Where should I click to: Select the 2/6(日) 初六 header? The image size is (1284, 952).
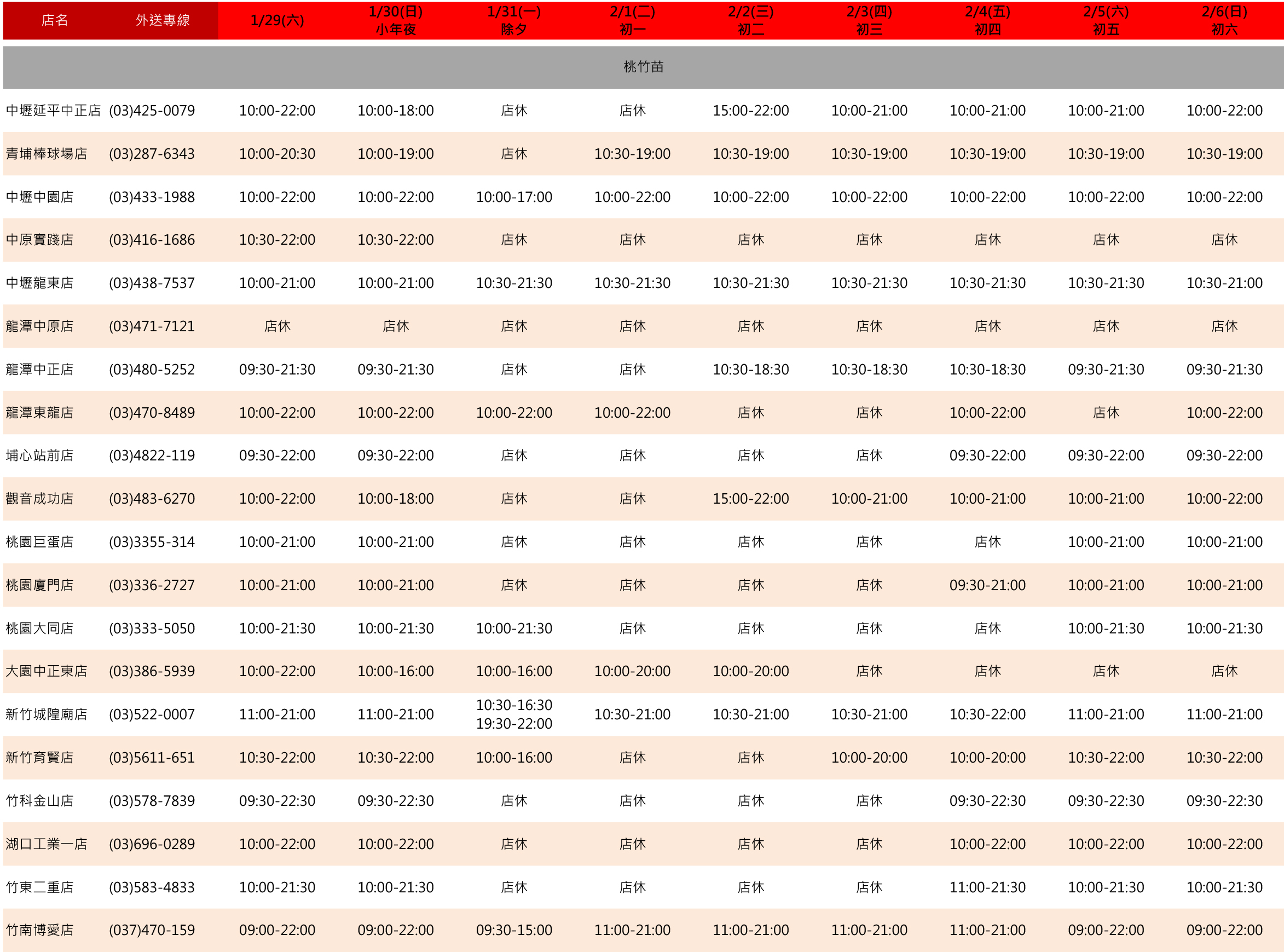1224,21
